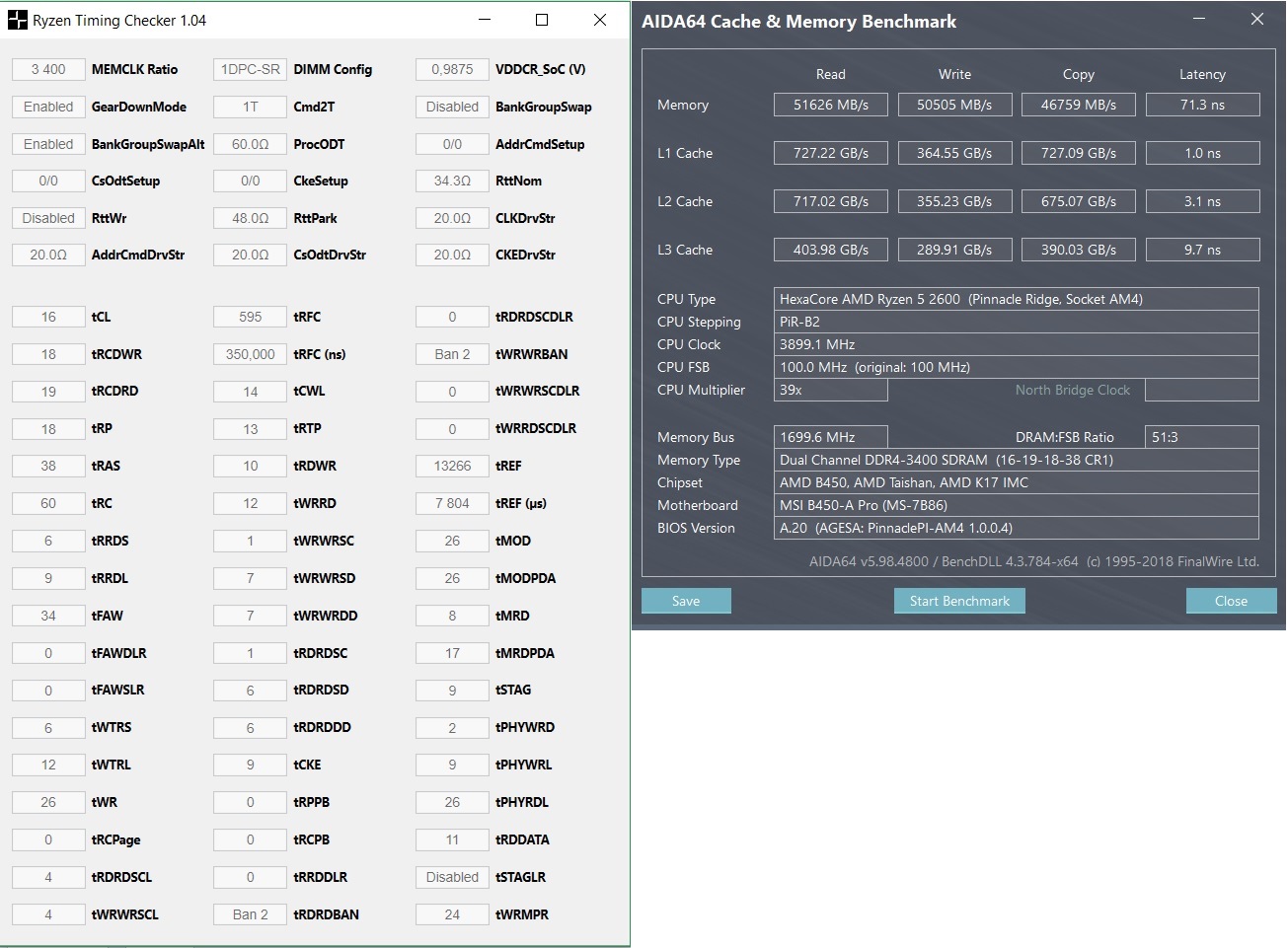Click the Chipset AMD B450 field
This screenshot has width=1288, height=948.
click(x=1017, y=482)
